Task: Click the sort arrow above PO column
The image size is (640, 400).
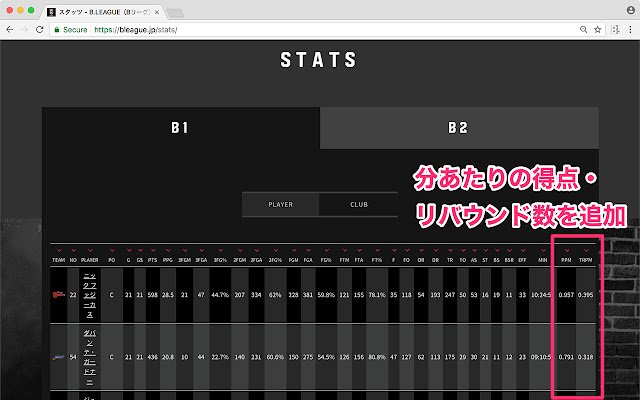Action: (x=112, y=250)
